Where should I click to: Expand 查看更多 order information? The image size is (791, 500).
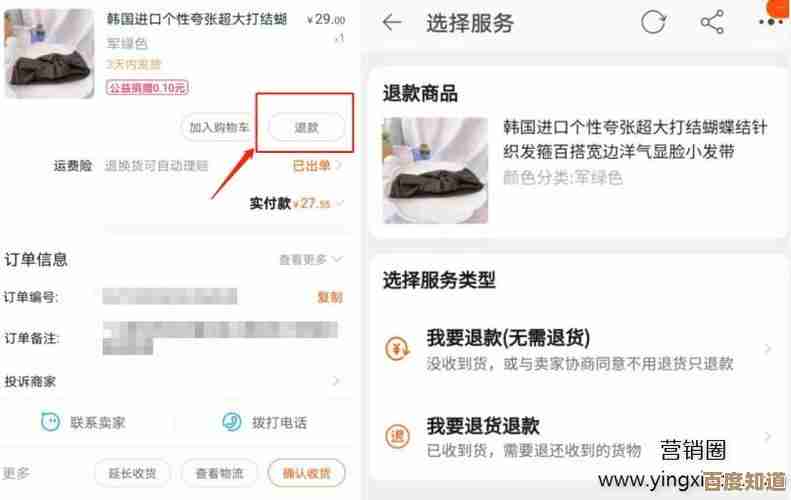coord(311,259)
